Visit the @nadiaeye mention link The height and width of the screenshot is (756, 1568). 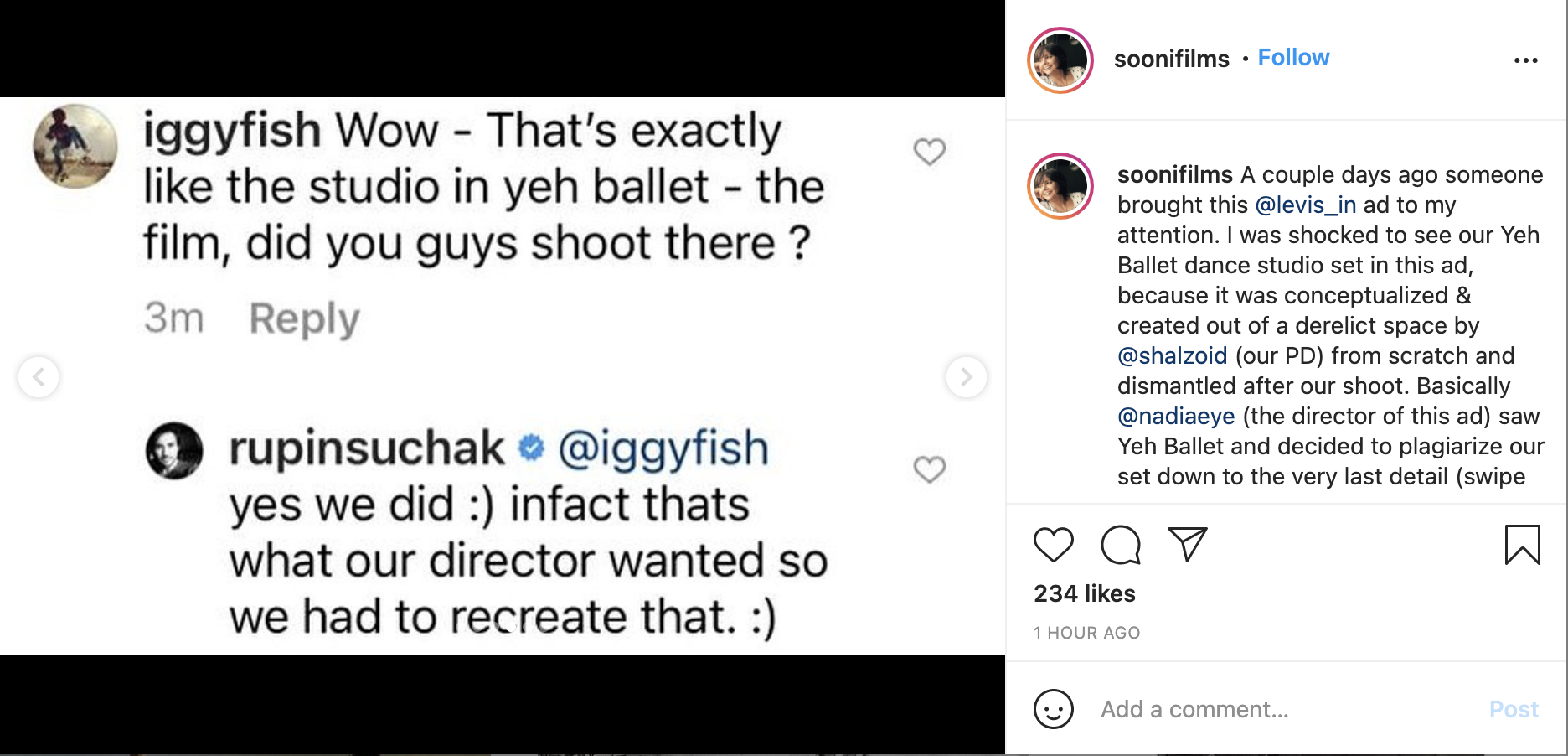(x=1176, y=417)
